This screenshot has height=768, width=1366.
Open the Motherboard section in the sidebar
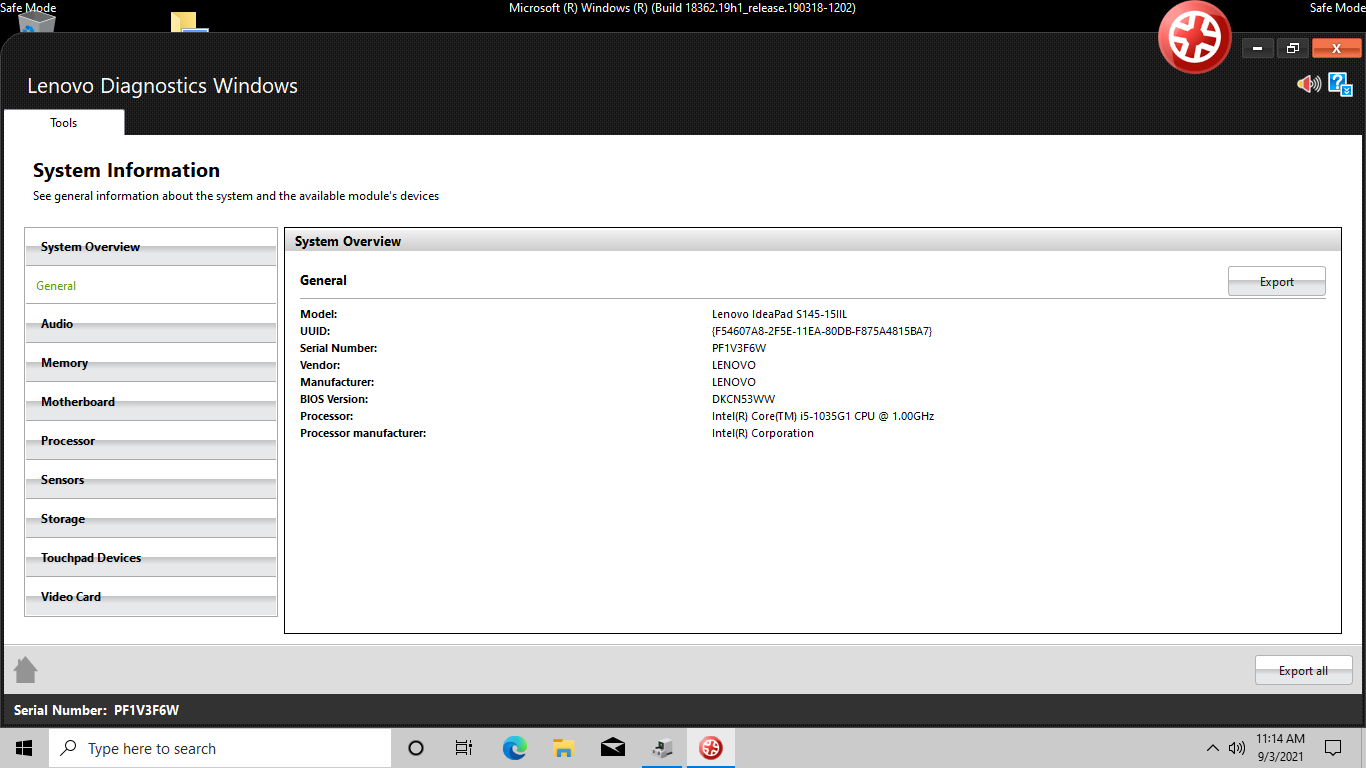[151, 402]
